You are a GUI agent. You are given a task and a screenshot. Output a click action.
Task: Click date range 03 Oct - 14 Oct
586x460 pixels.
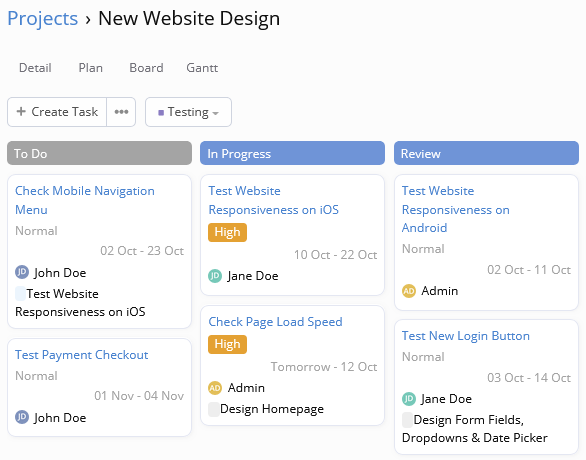529,377
